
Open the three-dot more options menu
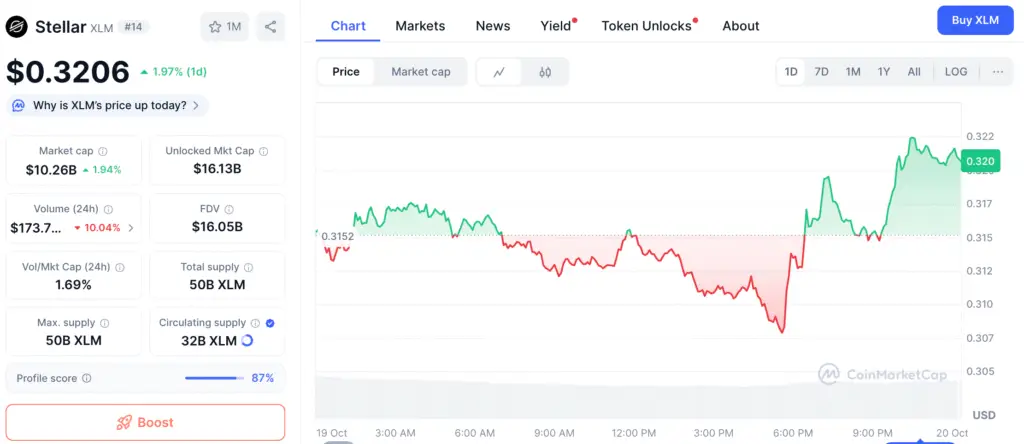click(x=998, y=72)
